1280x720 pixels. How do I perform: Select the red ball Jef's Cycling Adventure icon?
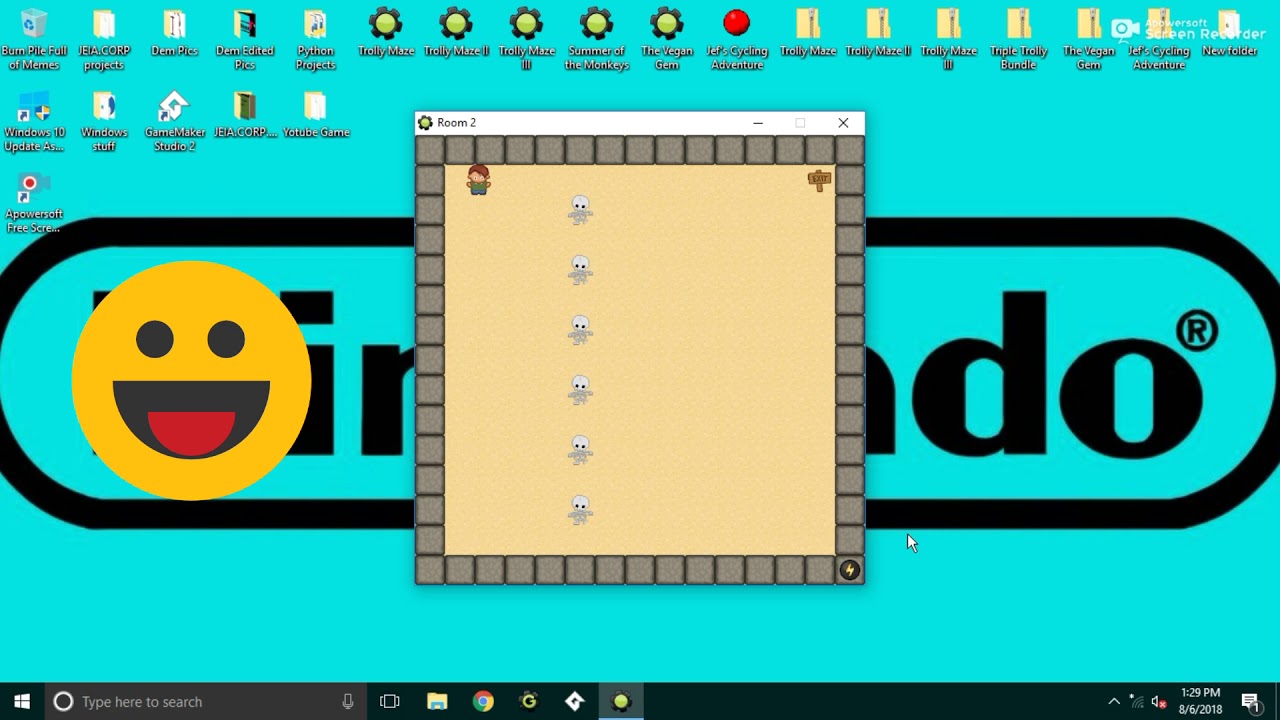[737, 40]
